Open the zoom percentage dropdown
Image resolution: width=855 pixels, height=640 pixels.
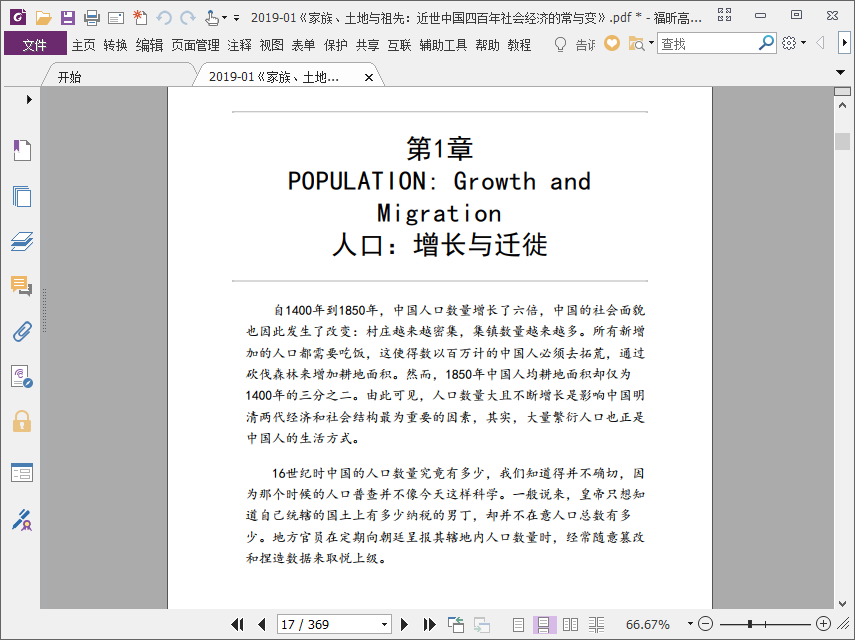(690, 625)
